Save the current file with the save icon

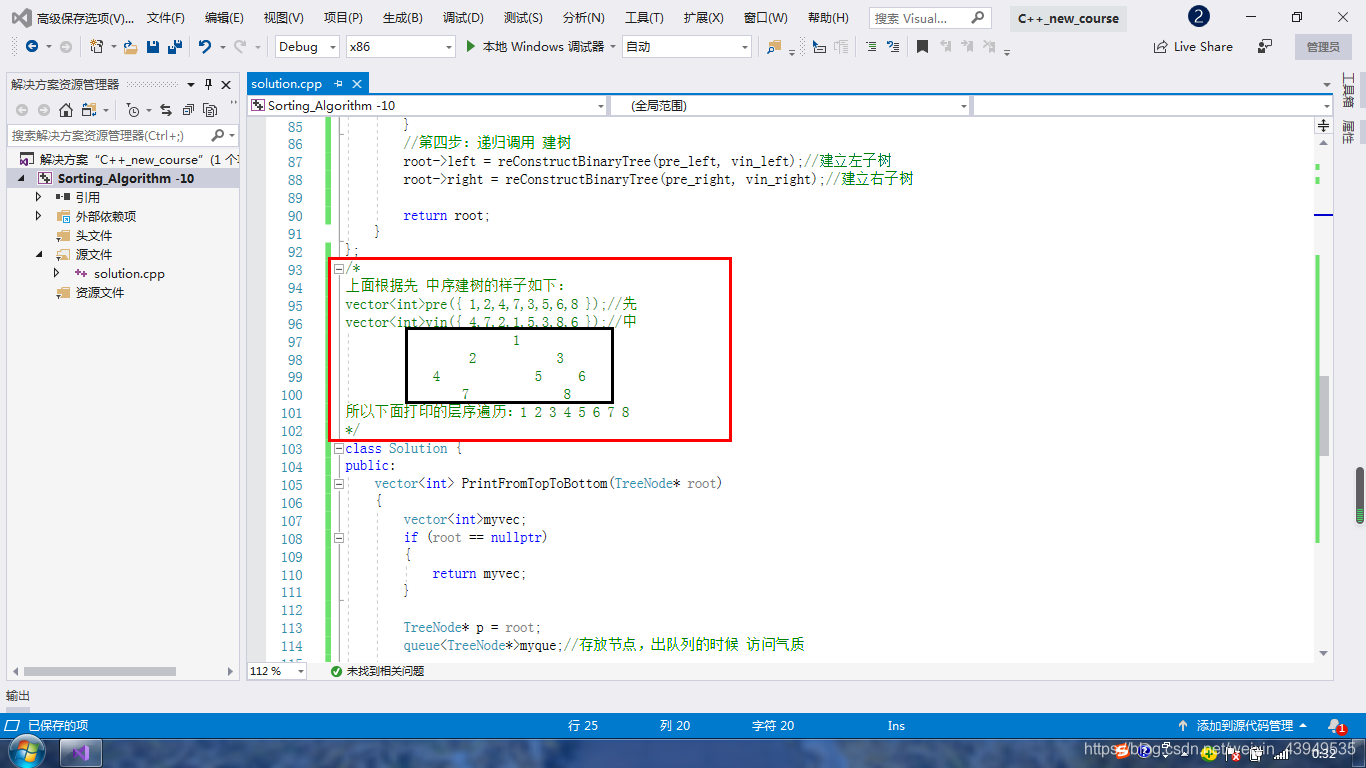click(153, 47)
